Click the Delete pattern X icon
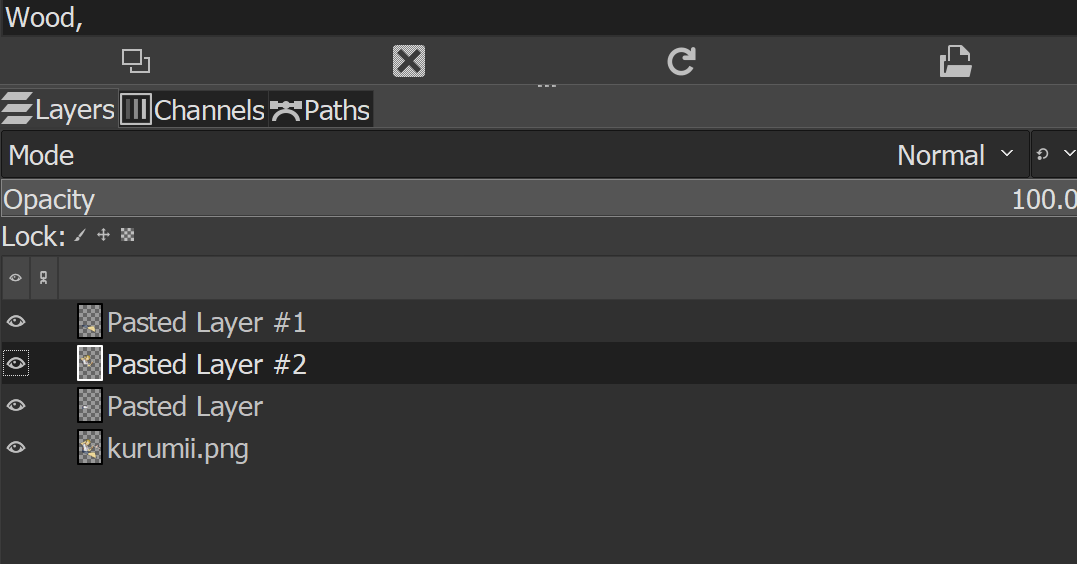1077x564 pixels. click(408, 62)
